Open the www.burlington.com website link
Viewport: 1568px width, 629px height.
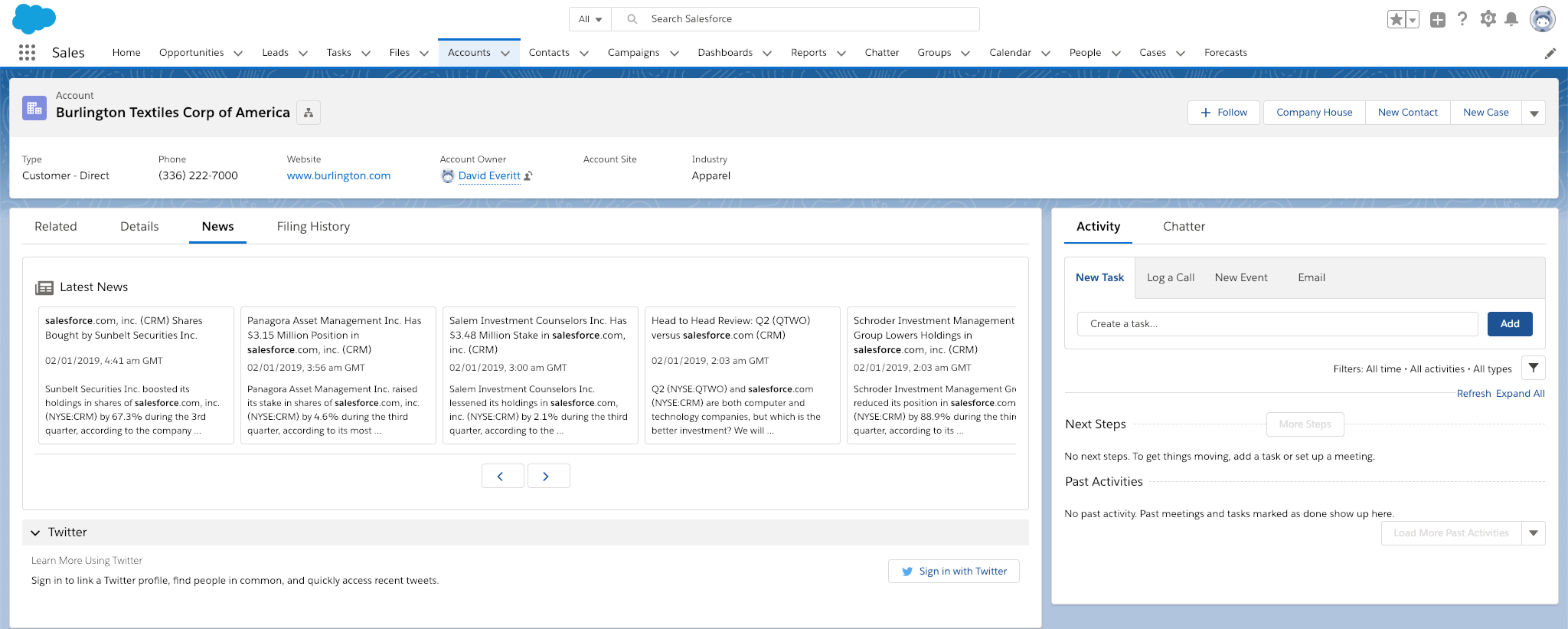click(338, 176)
